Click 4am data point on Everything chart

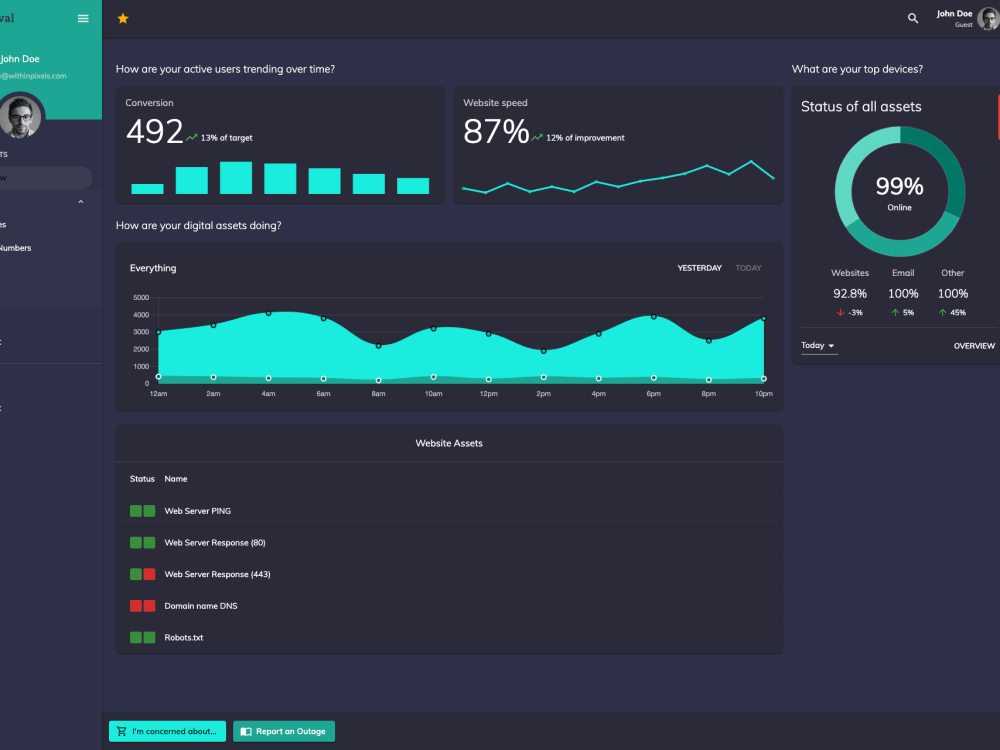point(268,313)
